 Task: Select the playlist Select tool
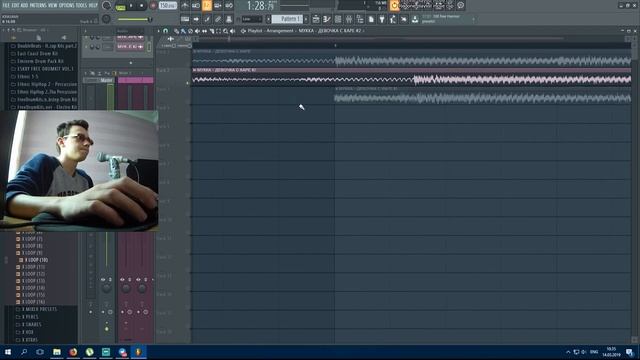218,31
